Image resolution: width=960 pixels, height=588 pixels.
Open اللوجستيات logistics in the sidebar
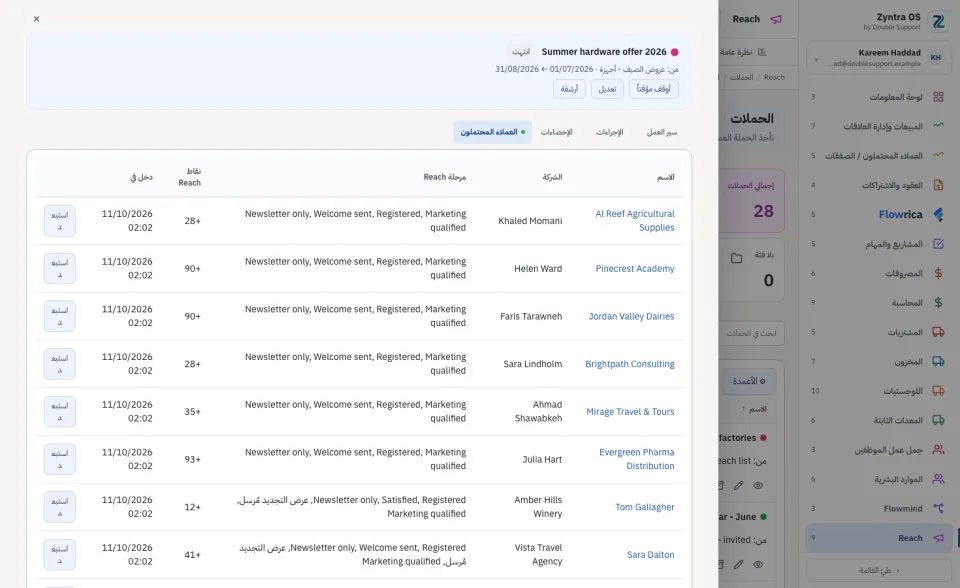(x=879, y=391)
